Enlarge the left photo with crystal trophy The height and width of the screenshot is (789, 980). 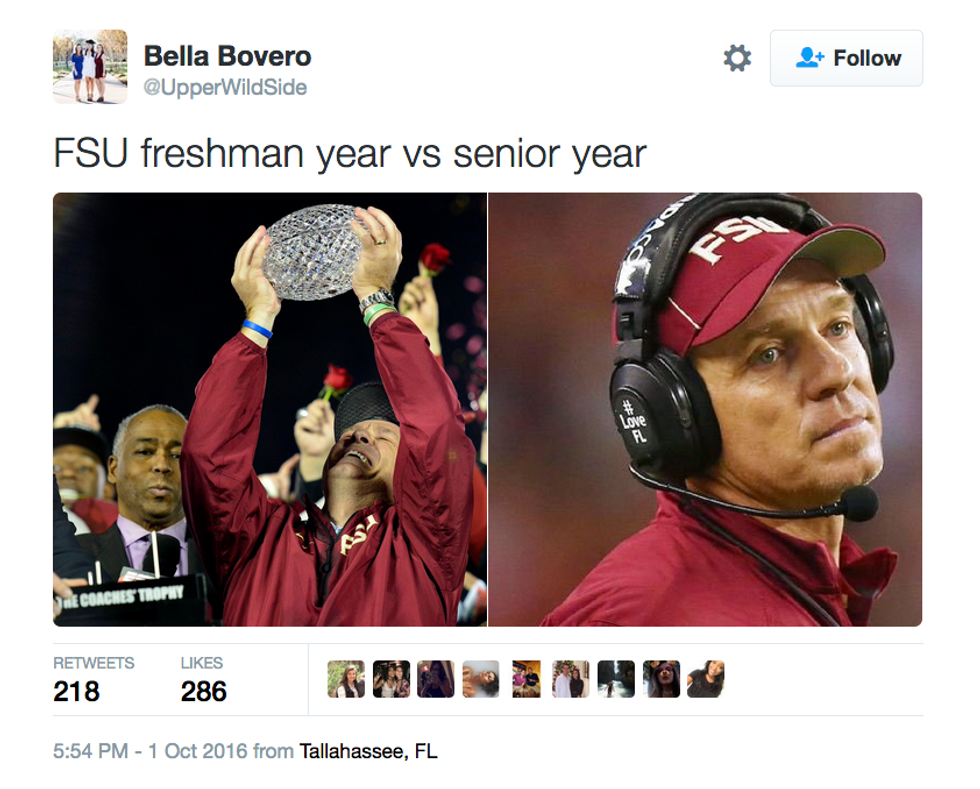[x=270, y=409]
